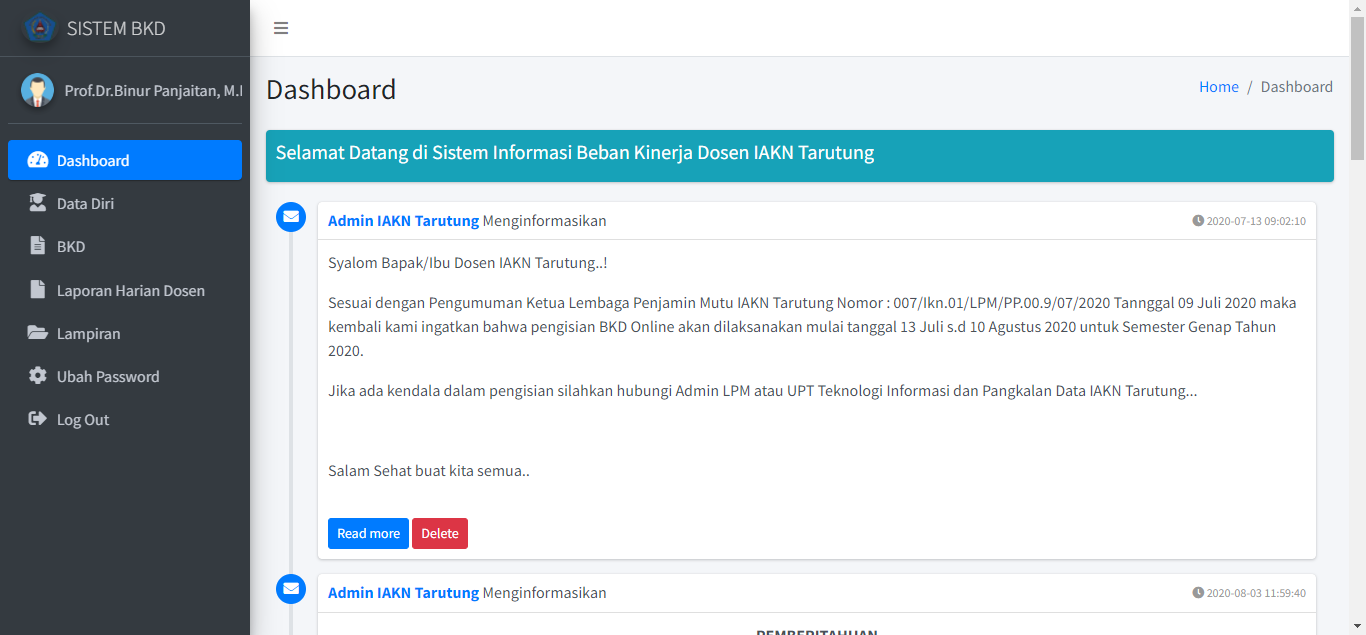Click the first envelope timeline icon
Image resolution: width=1366 pixels, height=635 pixels.
point(291,217)
